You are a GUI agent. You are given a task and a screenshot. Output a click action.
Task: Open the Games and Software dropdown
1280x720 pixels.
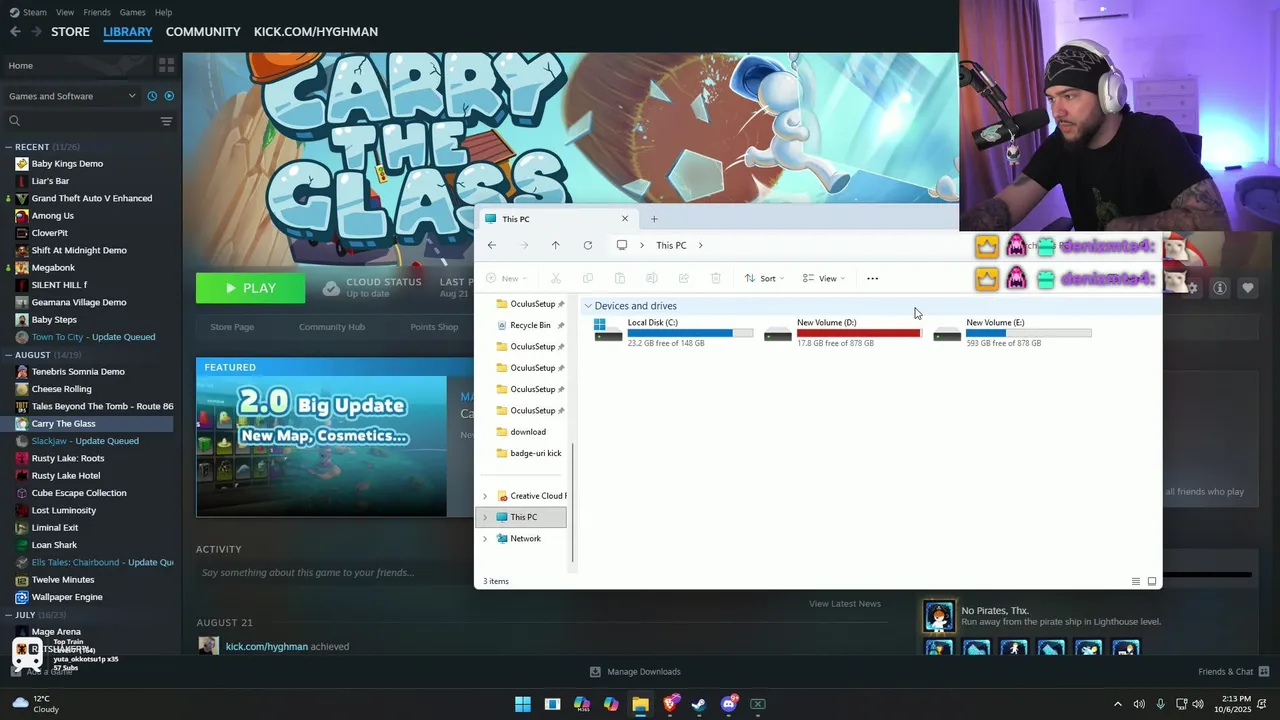coord(72,96)
